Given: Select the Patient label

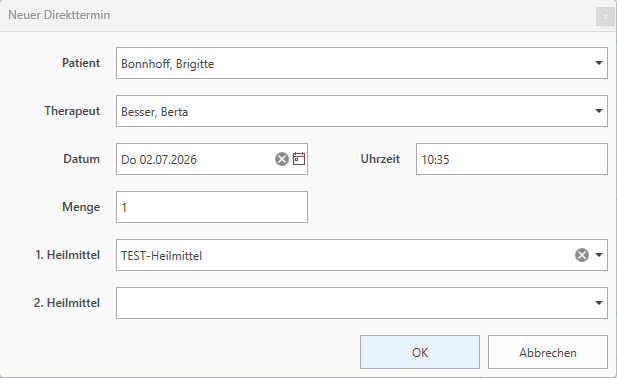Looking at the screenshot, I should [x=81, y=63].
